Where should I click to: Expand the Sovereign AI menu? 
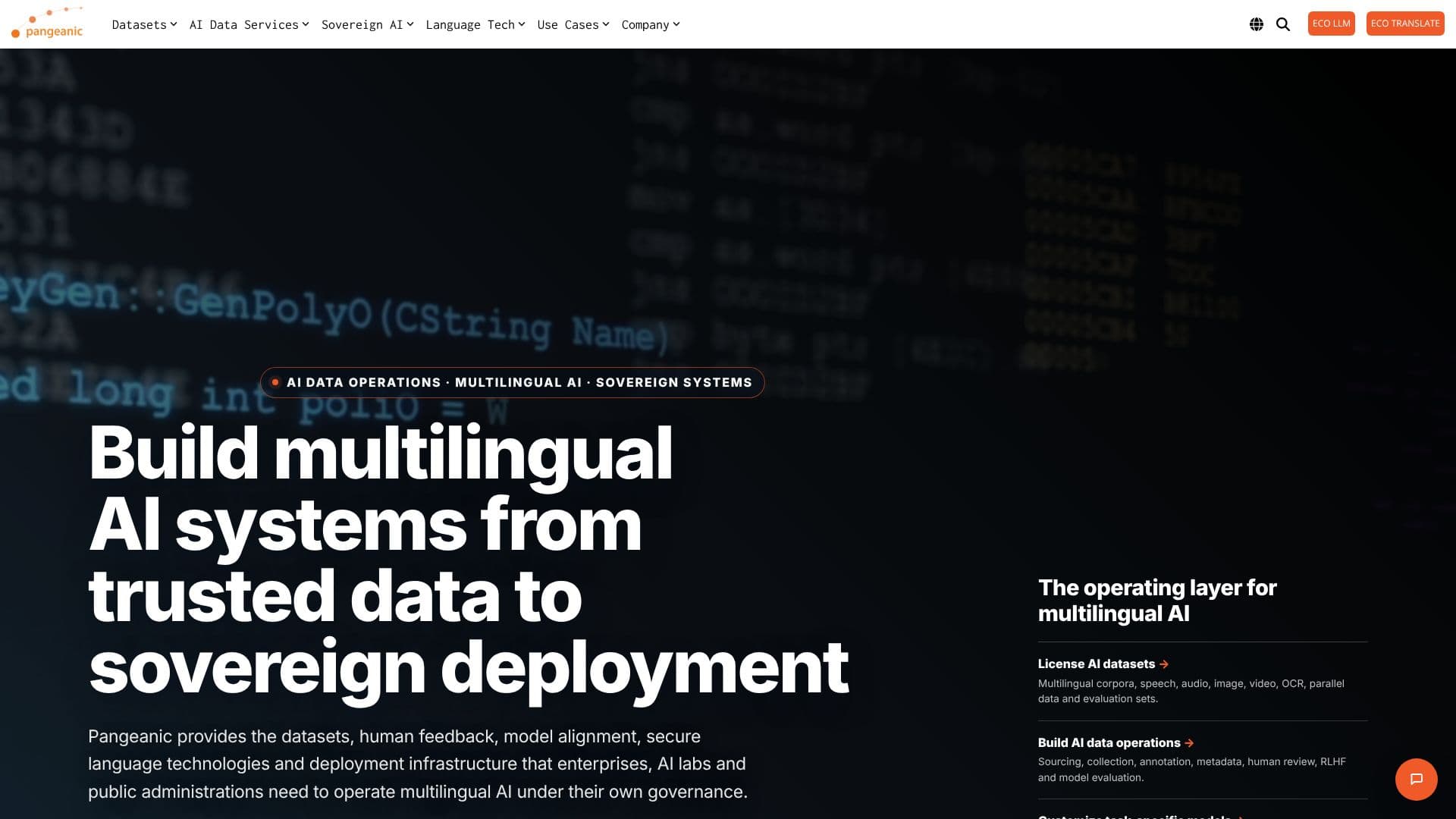pos(367,24)
